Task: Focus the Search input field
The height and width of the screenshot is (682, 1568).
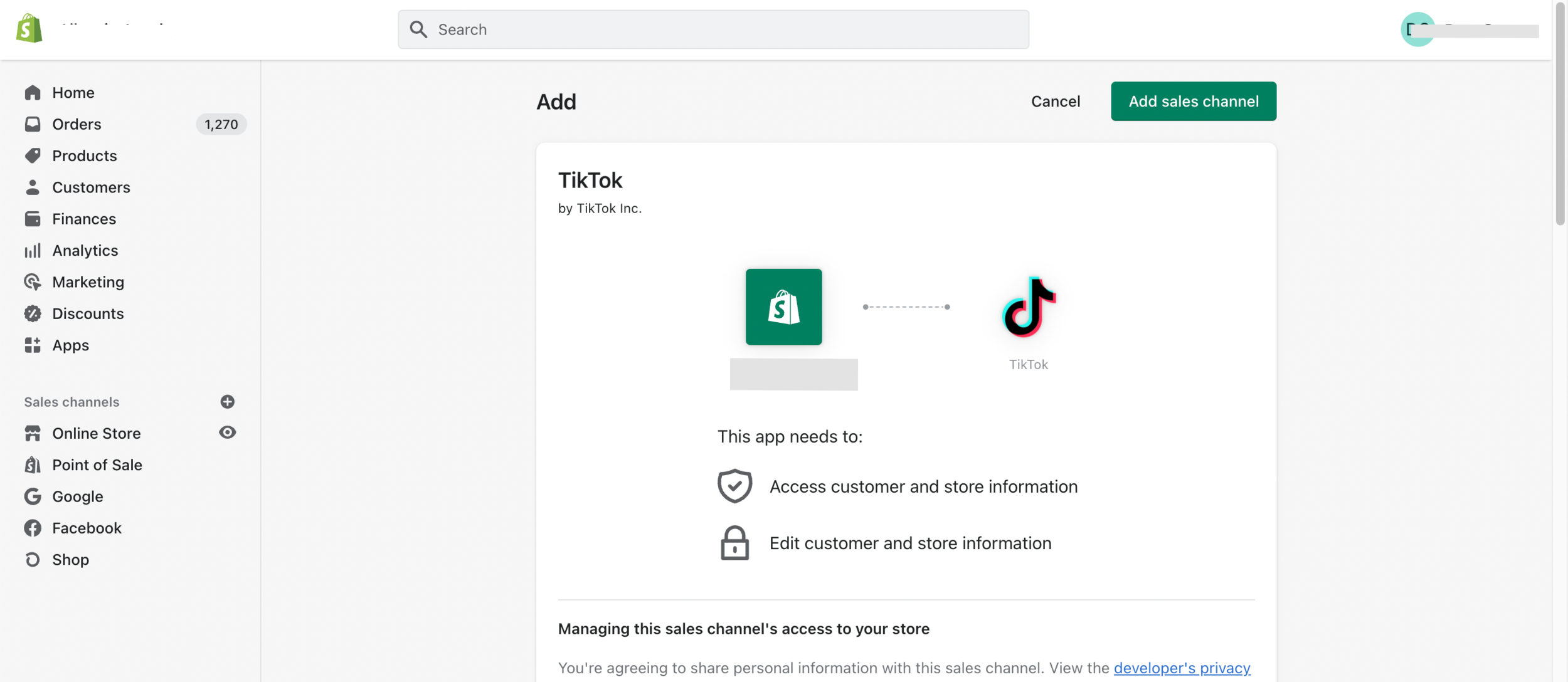Action: [x=713, y=29]
